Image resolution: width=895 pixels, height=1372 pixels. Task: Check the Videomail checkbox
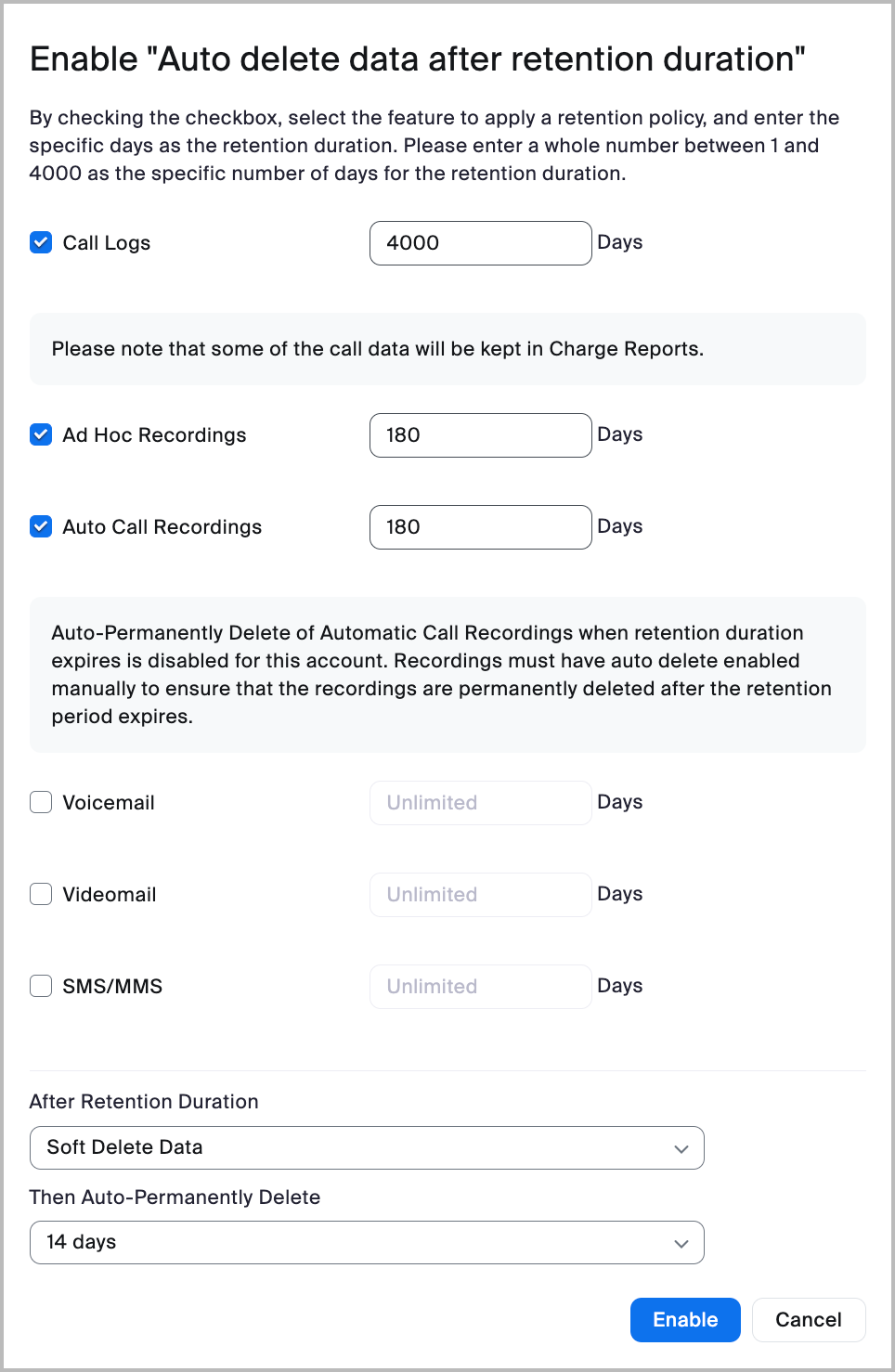[41, 894]
